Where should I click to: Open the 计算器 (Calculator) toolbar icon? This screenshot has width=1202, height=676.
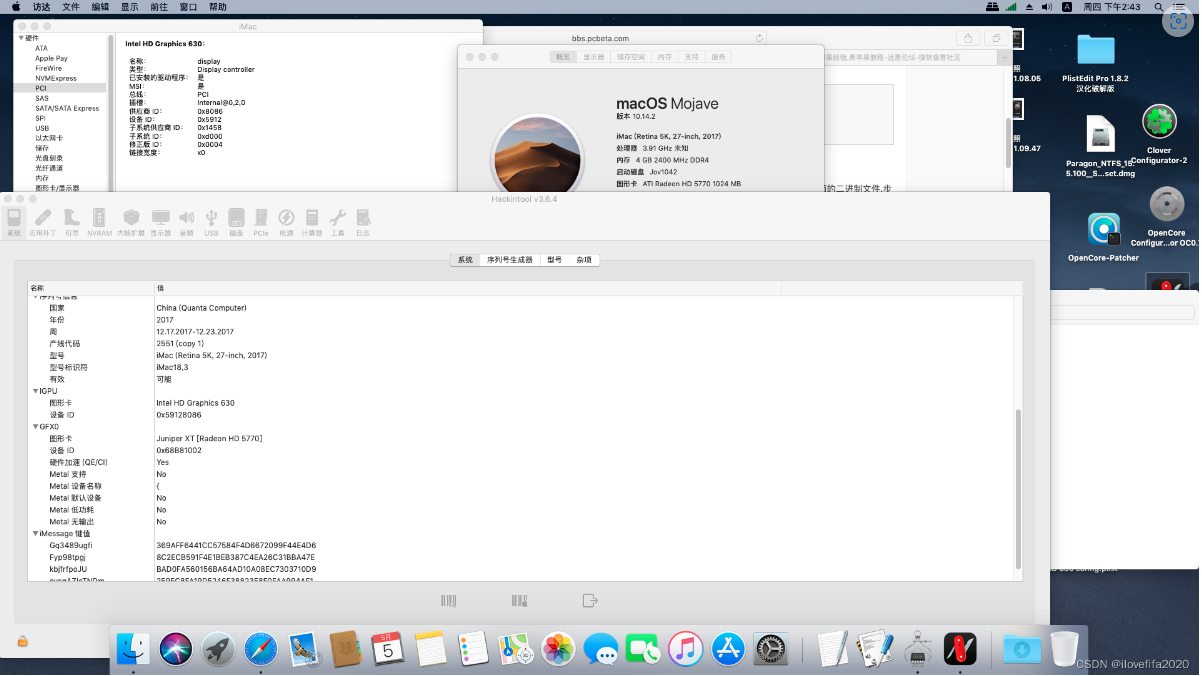click(312, 221)
